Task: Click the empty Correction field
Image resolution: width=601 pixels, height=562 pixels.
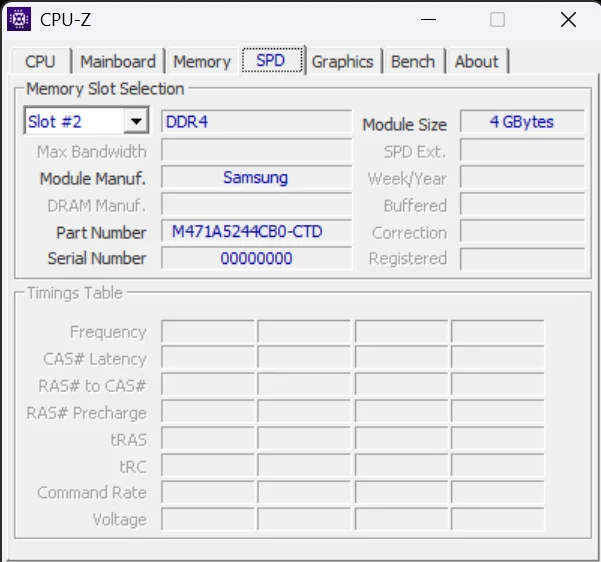Action: 522,231
